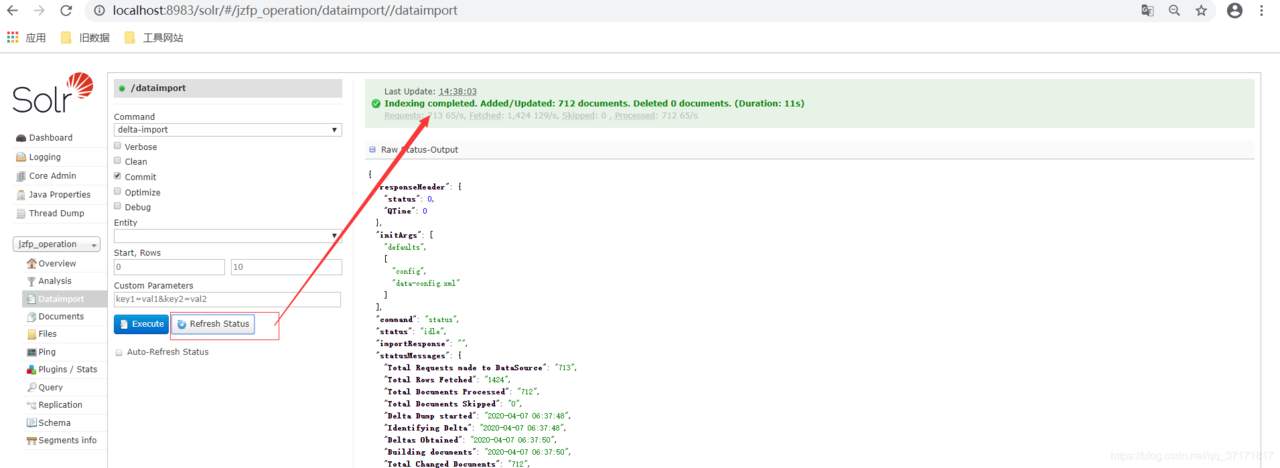Enable the Clean checkbox
1280x468 pixels.
coord(118,161)
